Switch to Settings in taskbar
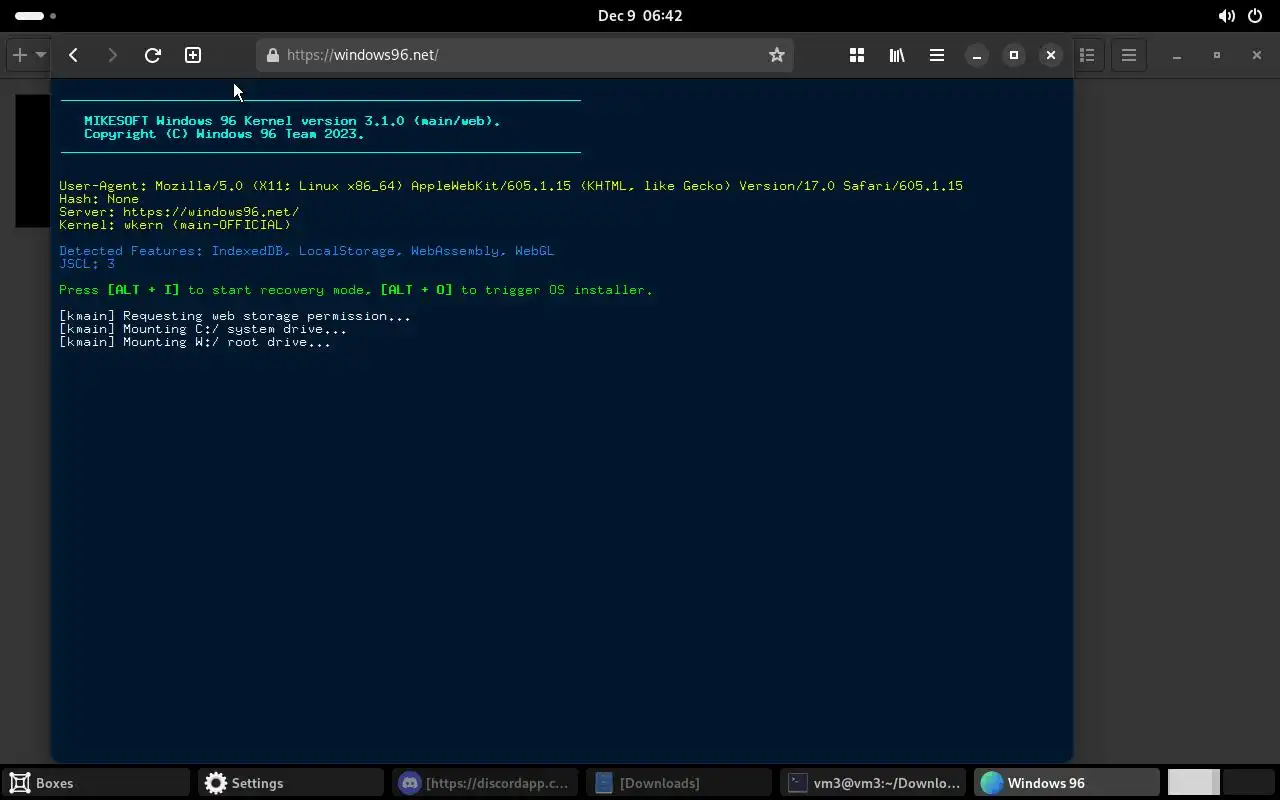The height and width of the screenshot is (800, 1280). point(290,783)
